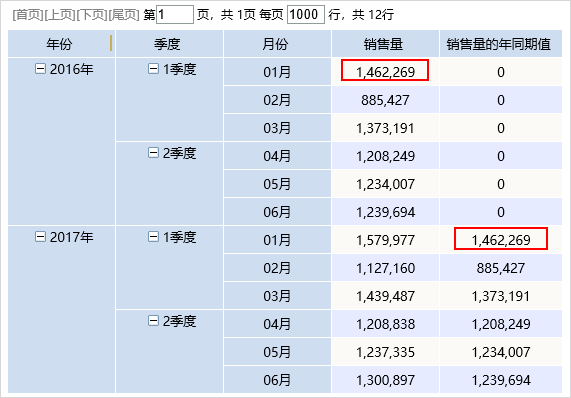The image size is (571, 398).
Task: Click the 06月 cell under 2017年
Action: [277, 380]
